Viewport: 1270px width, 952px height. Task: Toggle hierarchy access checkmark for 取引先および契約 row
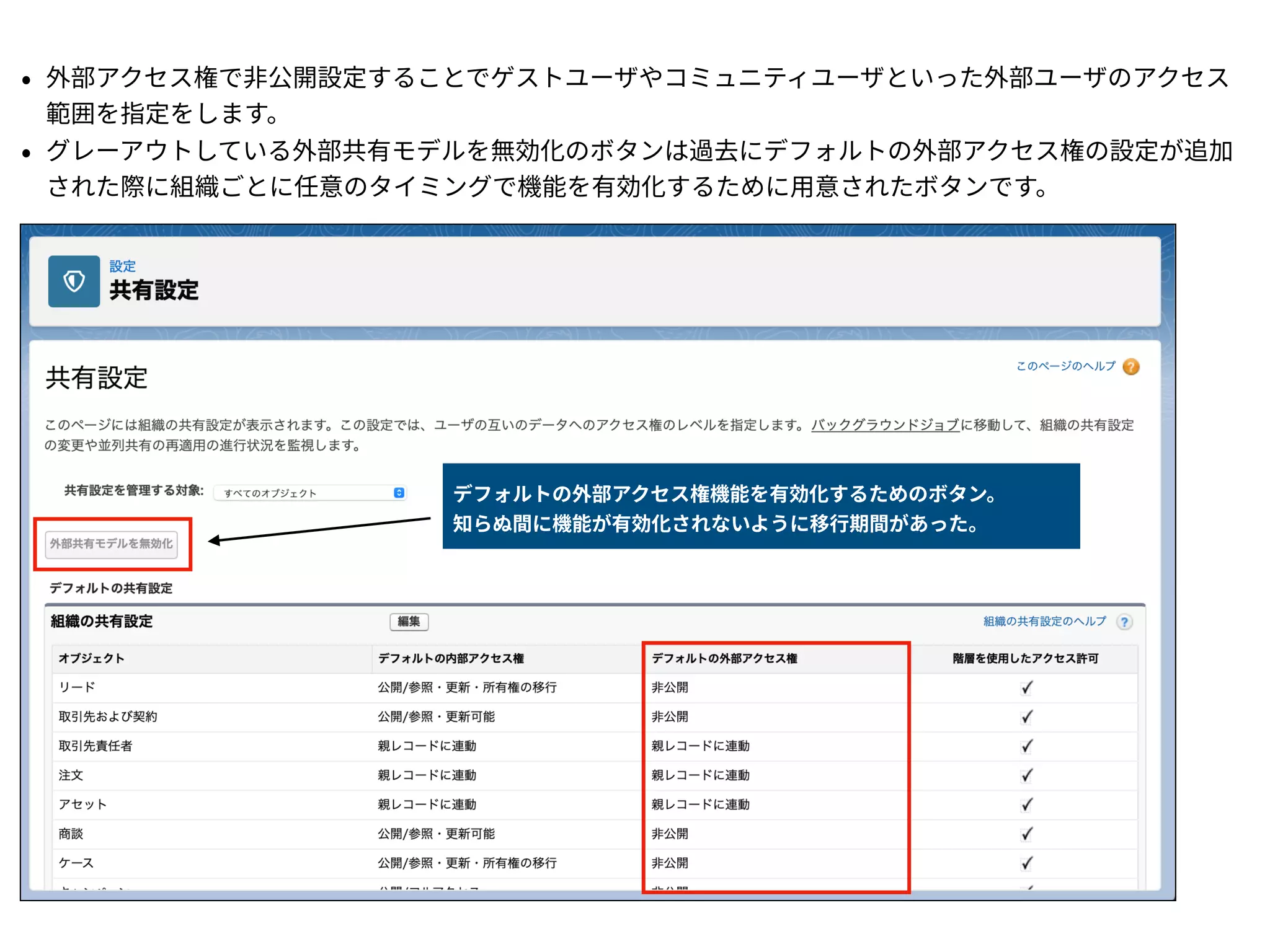coord(1027,717)
